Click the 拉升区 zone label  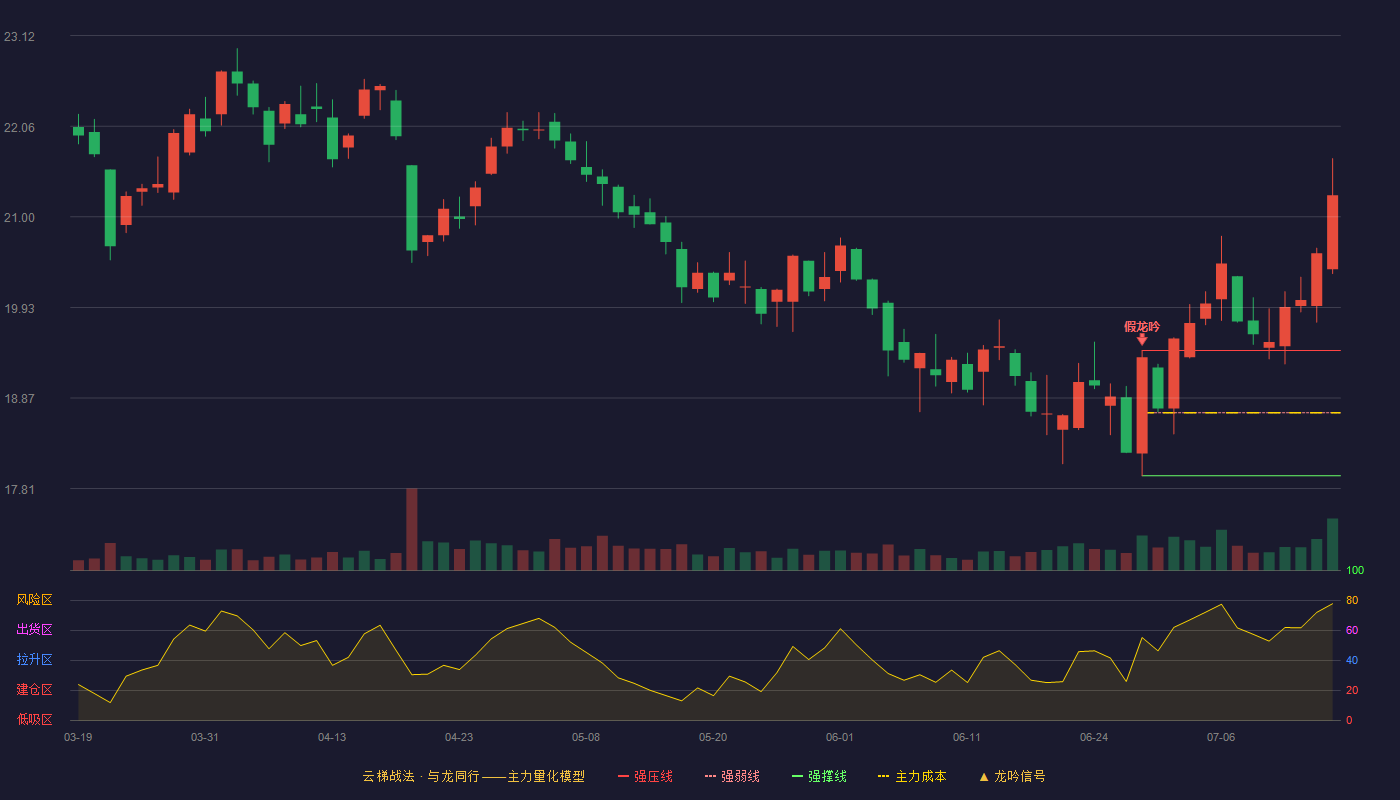34,660
